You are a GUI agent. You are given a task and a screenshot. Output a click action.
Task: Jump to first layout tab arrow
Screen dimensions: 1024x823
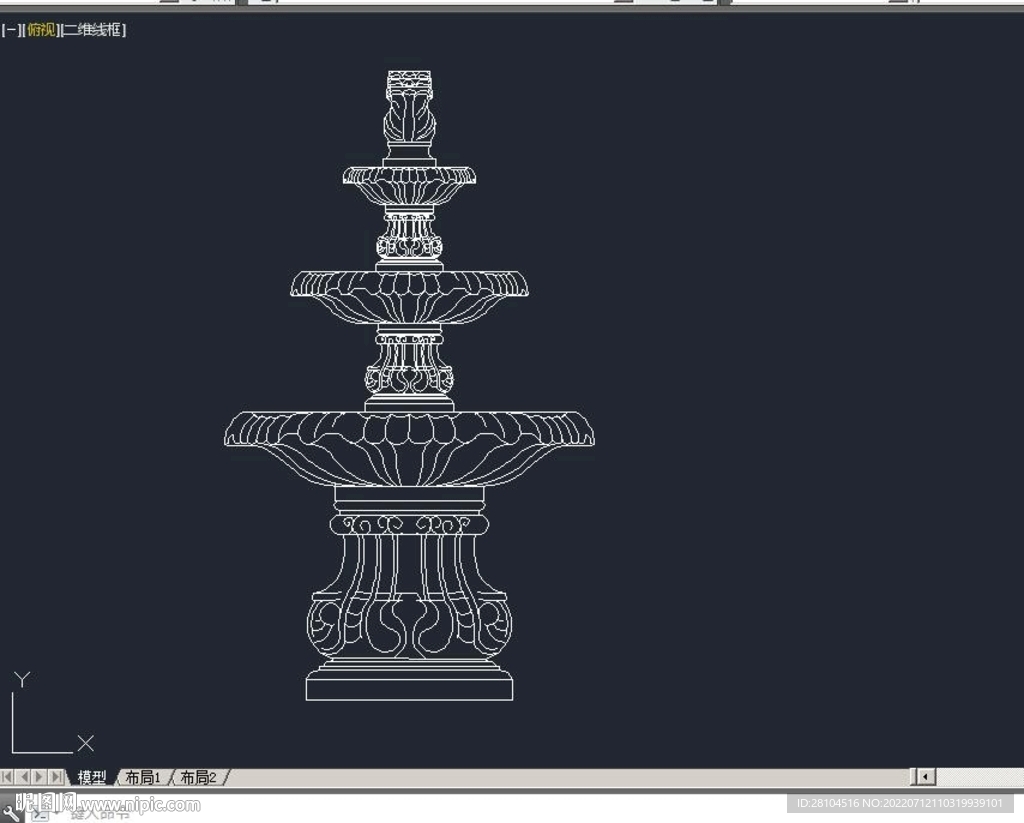[7, 777]
